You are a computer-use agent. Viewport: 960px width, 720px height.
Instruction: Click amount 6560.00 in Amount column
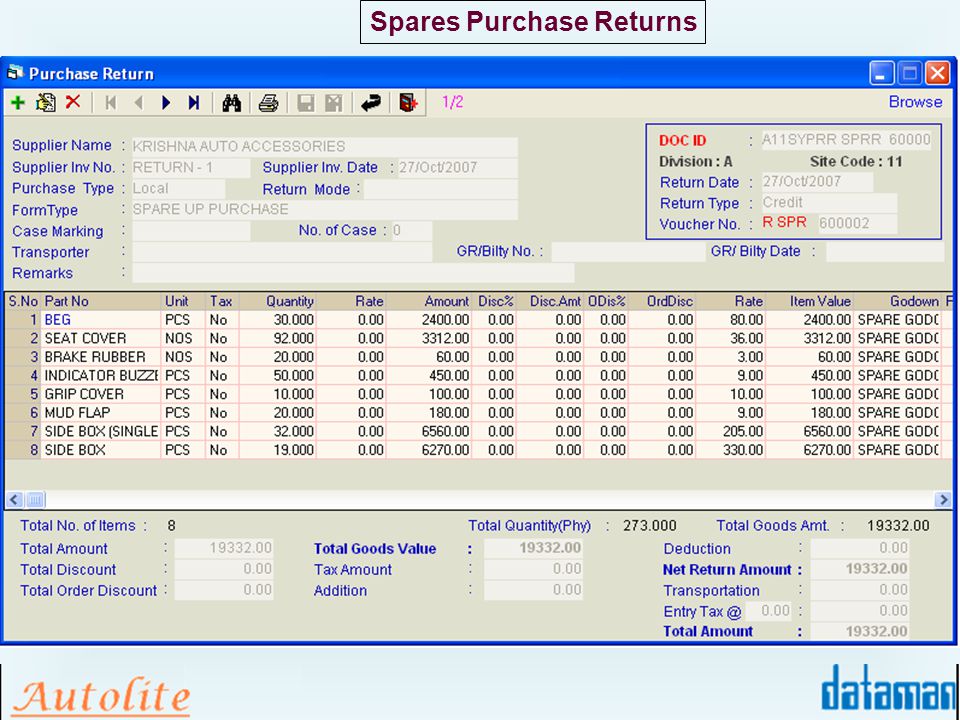[x=429, y=432]
